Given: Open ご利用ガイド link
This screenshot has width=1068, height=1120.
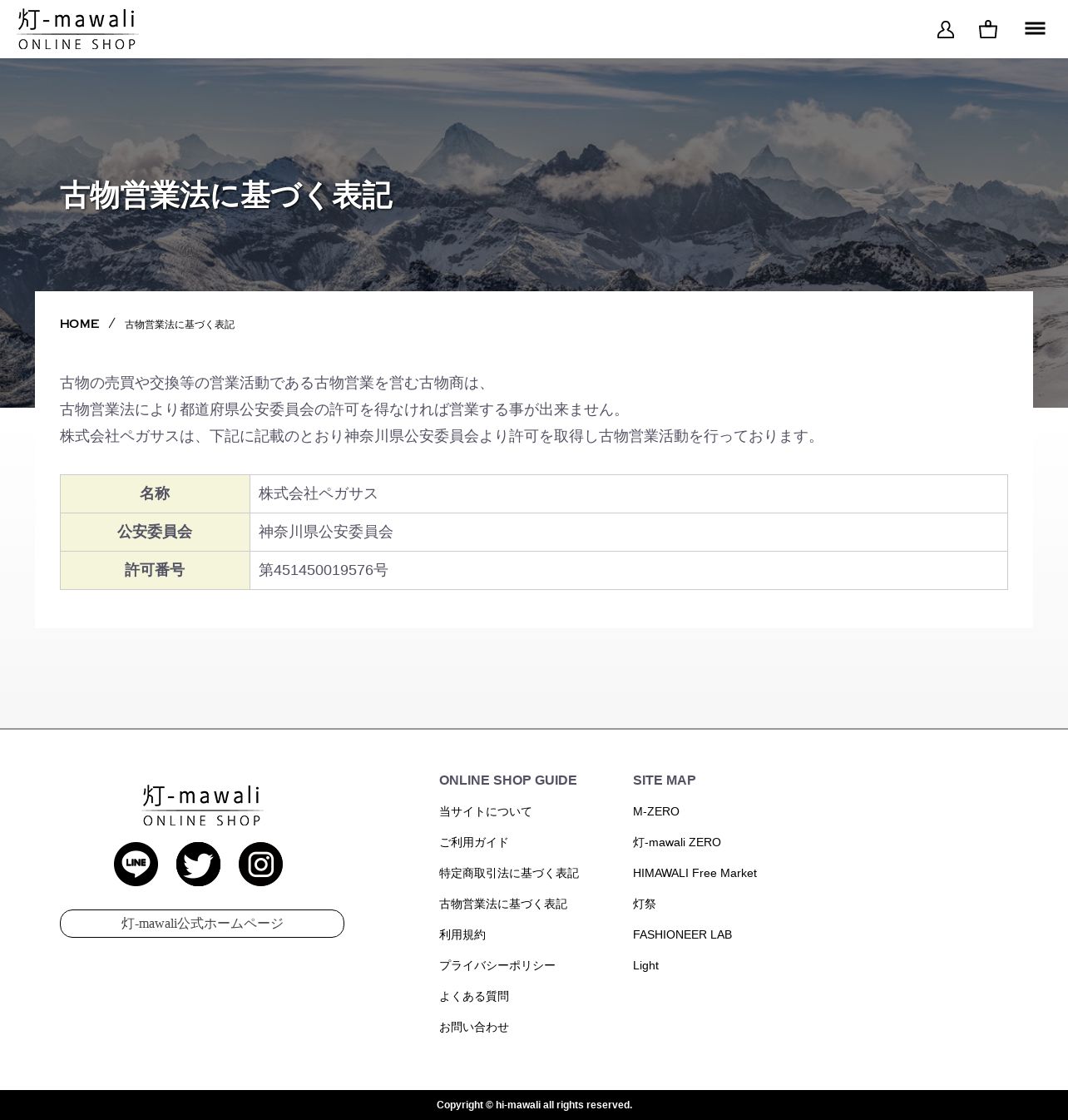Looking at the screenshot, I should coord(474,842).
